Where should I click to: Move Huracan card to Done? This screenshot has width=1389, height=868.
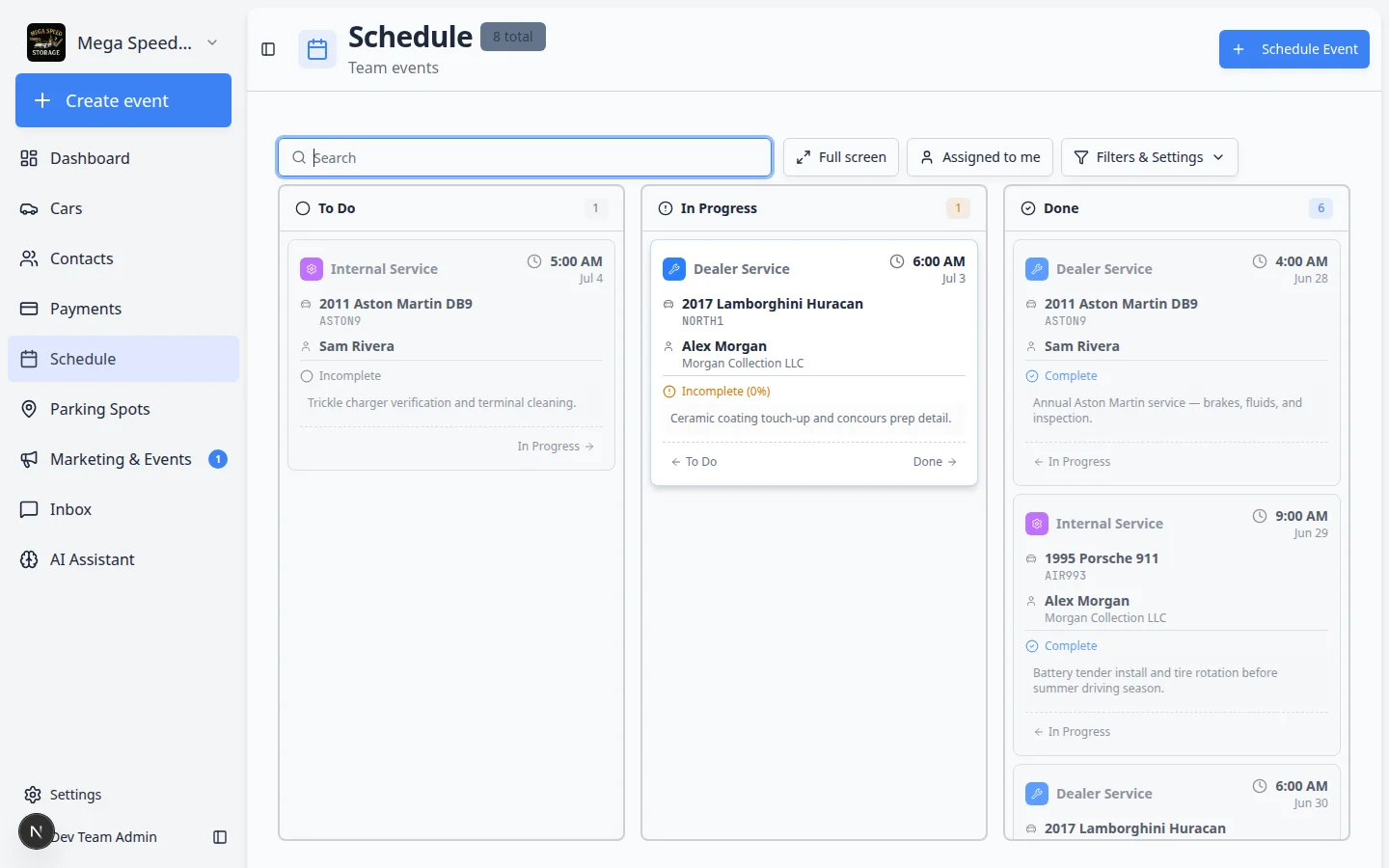[x=935, y=462]
